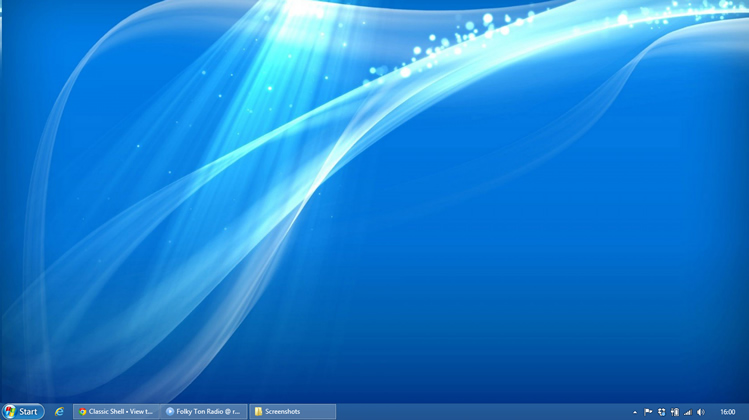Click the play icon on Folky Ton Radio button
The image size is (749, 420).
click(x=170, y=411)
